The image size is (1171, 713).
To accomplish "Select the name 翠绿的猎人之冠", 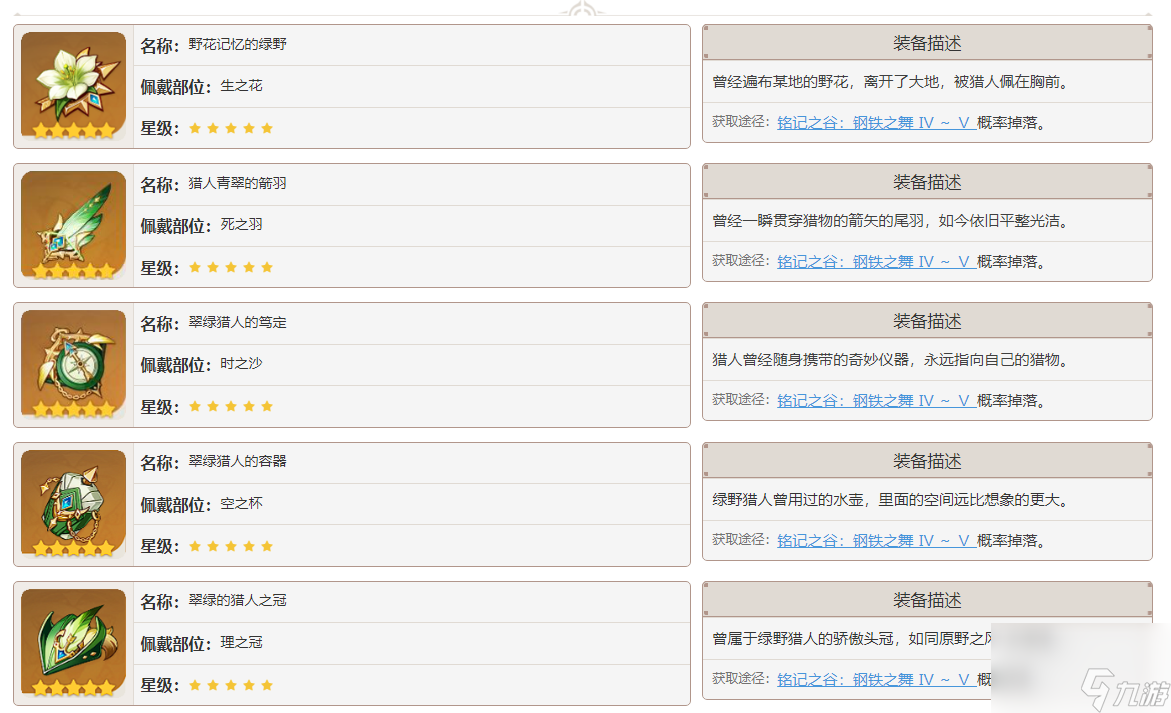I will pos(237,600).
